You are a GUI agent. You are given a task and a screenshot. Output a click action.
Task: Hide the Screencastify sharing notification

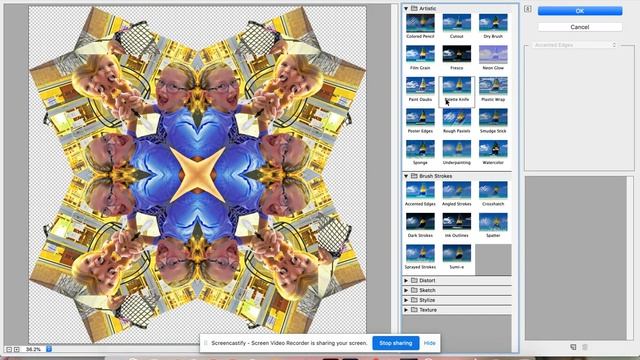tap(429, 343)
